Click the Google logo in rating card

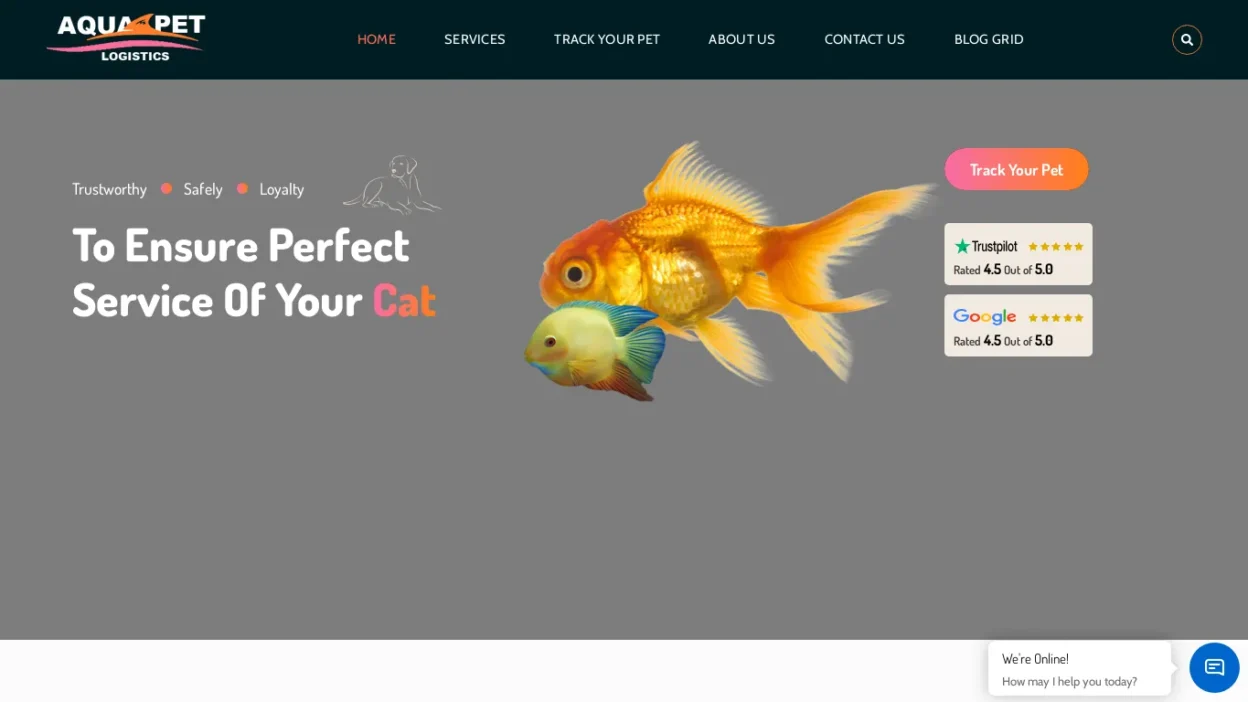point(985,318)
